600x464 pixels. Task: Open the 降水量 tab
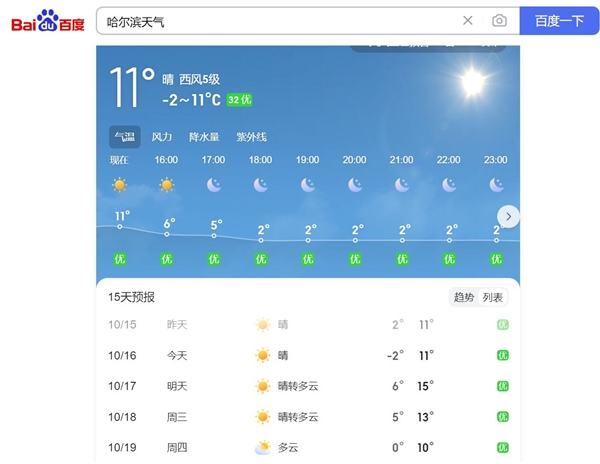(x=204, y=137)
